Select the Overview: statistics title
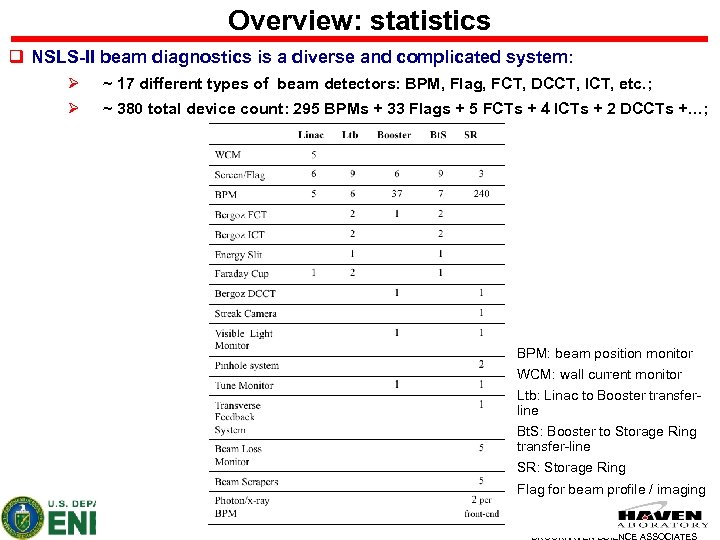This screenshot has height=540, width=720. (x=359, y=21)
